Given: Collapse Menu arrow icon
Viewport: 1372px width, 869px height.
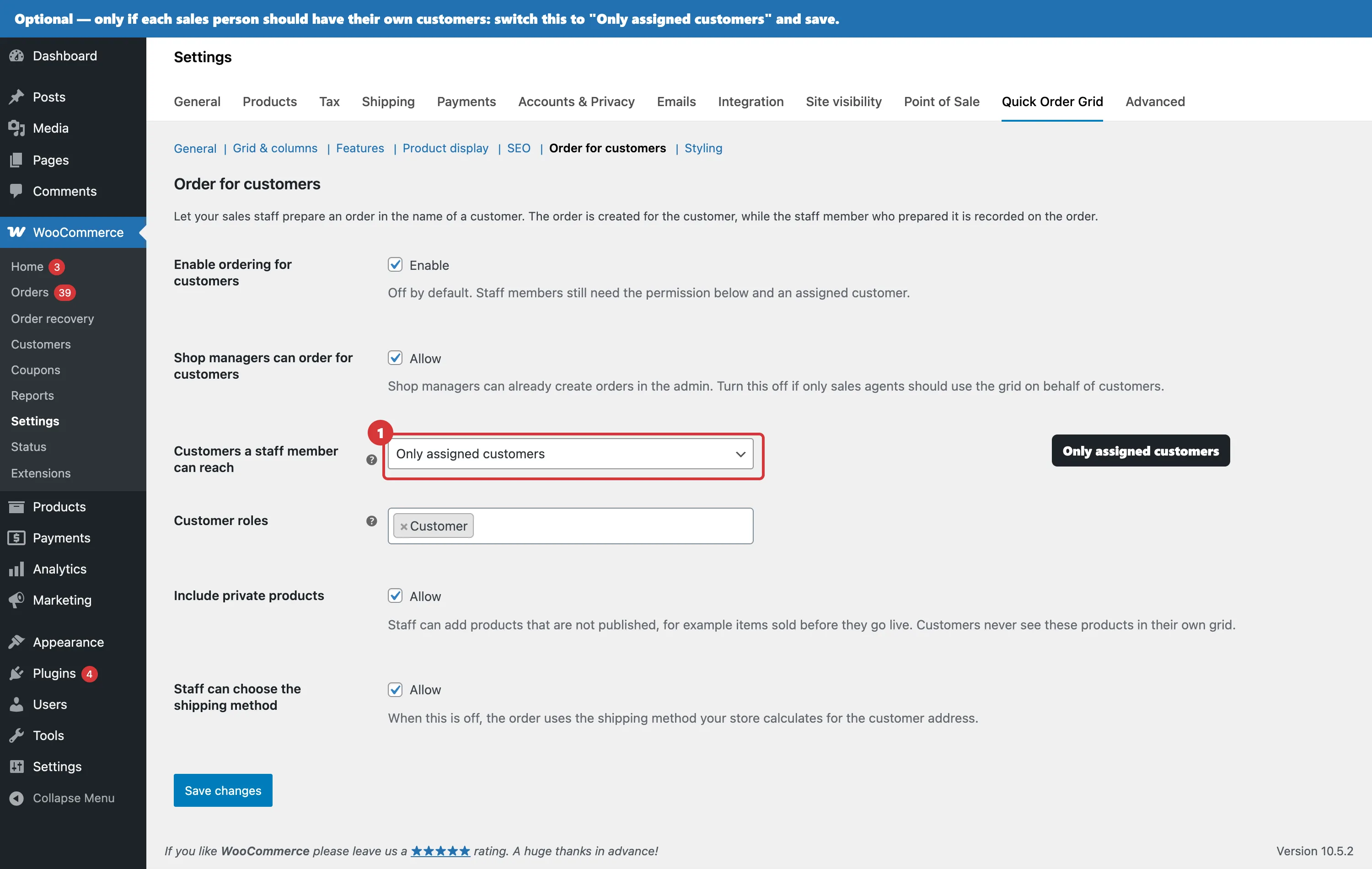Looking at the screenshot, I should coord(16,798).
